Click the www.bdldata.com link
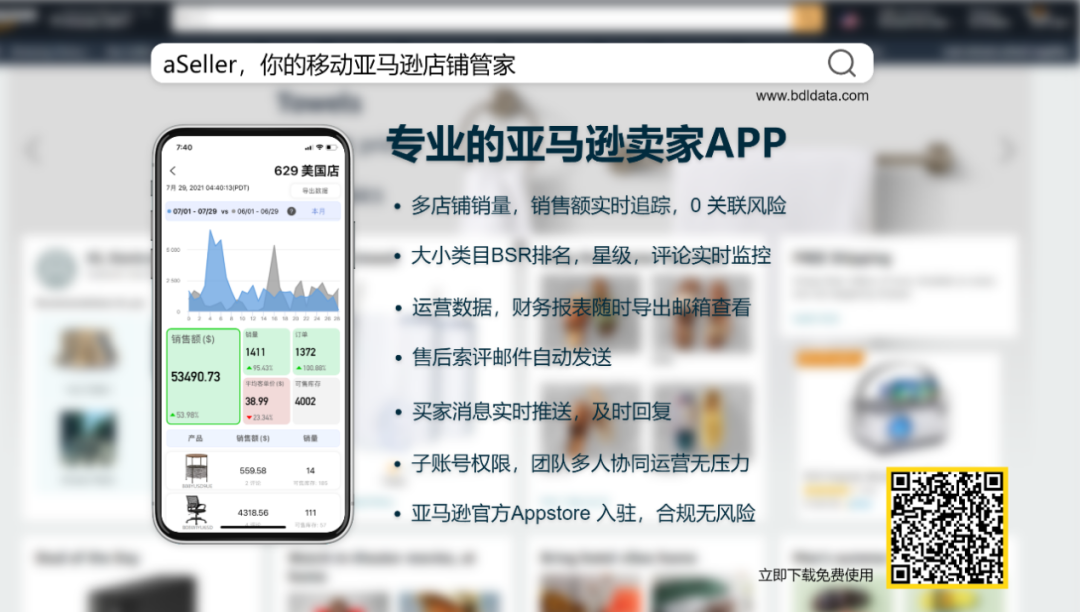 point(812,96)
